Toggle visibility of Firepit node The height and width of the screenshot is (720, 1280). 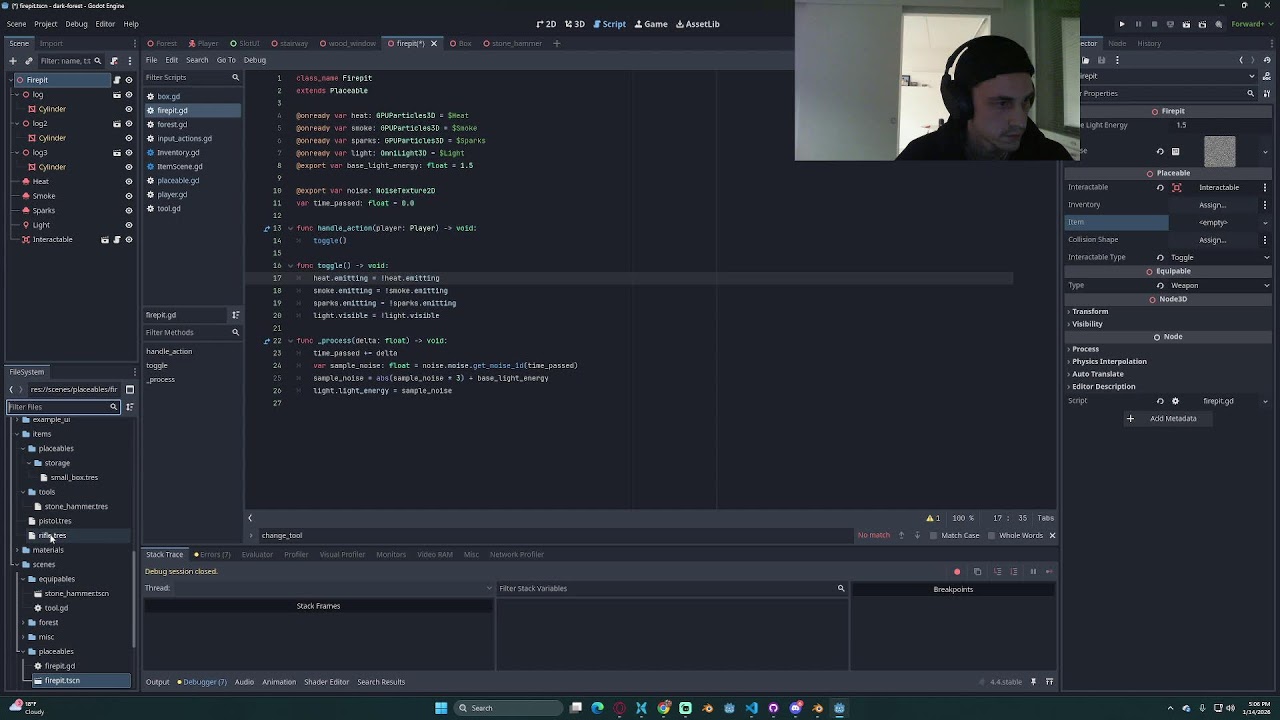(x=128, y=80)
